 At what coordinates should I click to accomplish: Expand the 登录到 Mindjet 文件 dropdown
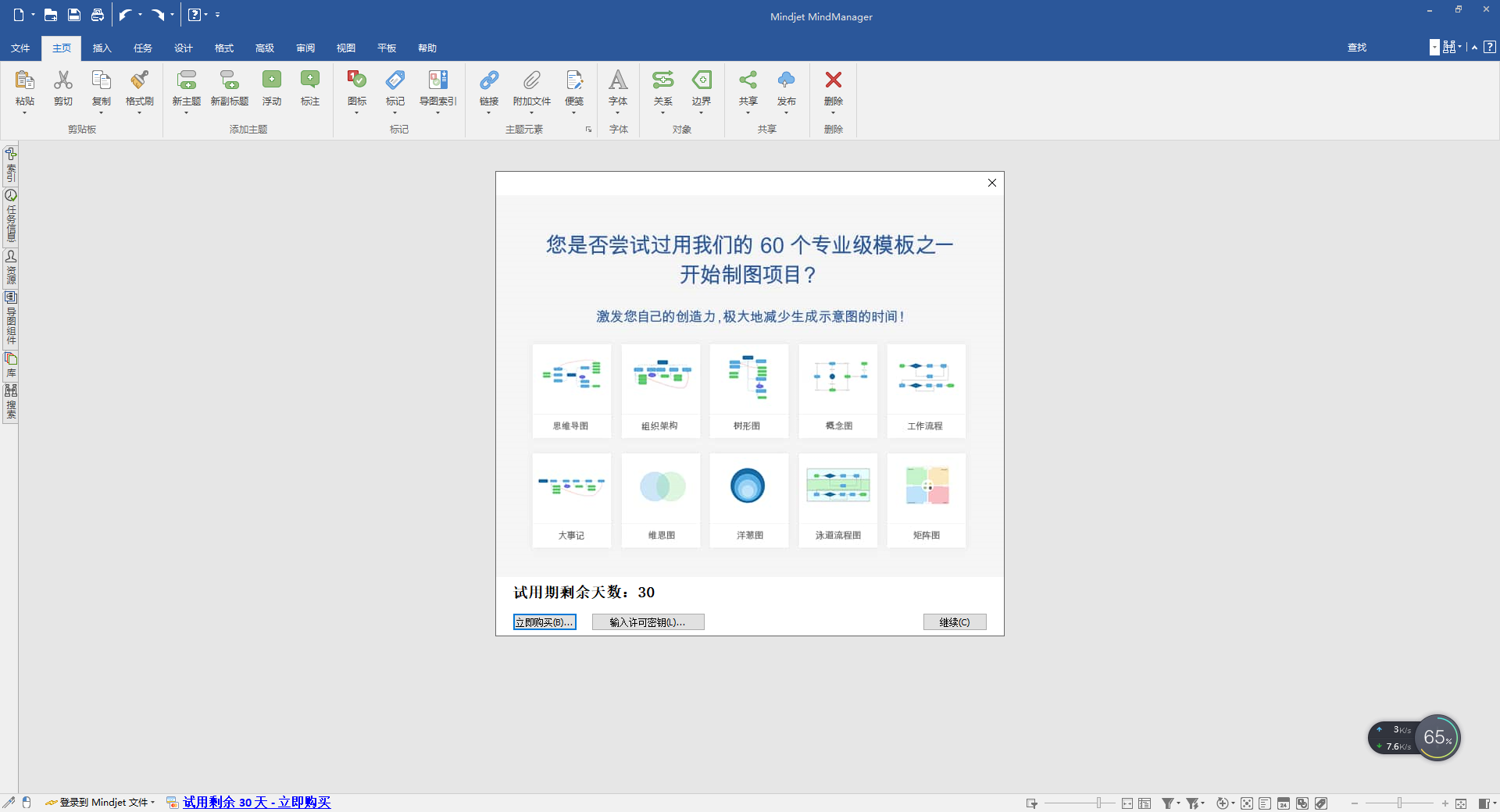pos(152,803)
